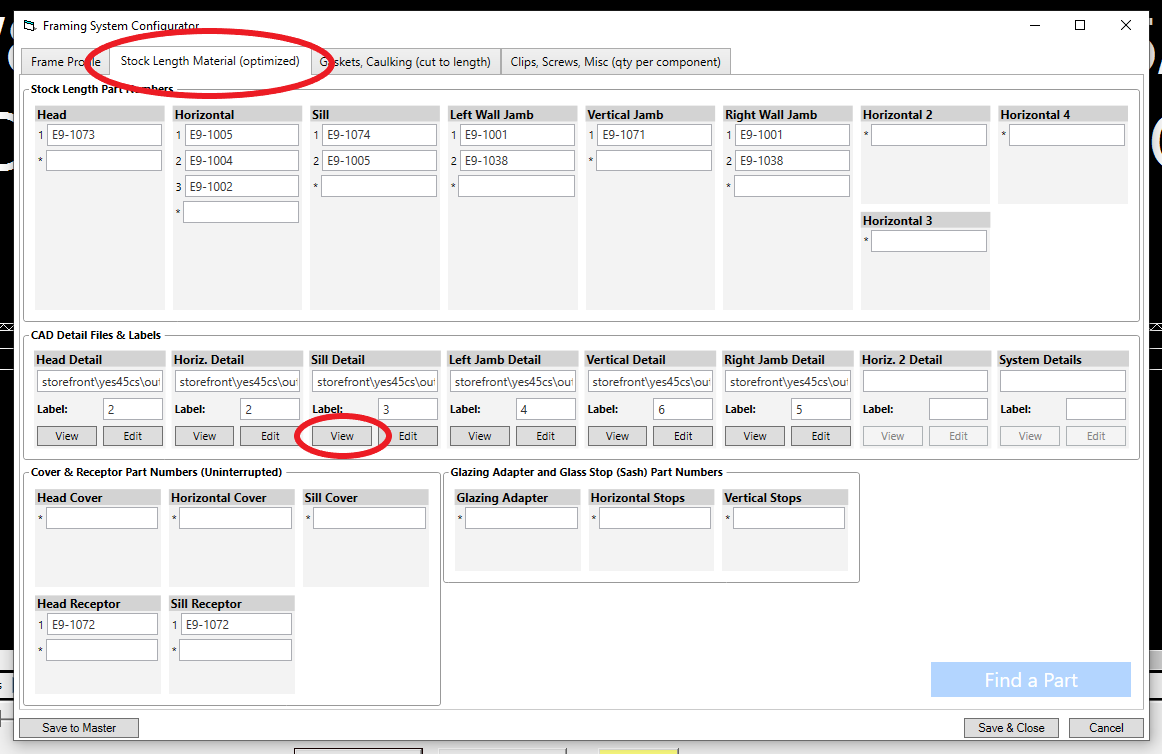The width and height of the screenshot is (1162, 754).
Task: Click the Vertical Detail label field
Action: pyautogui.click(x=683, y=409)
